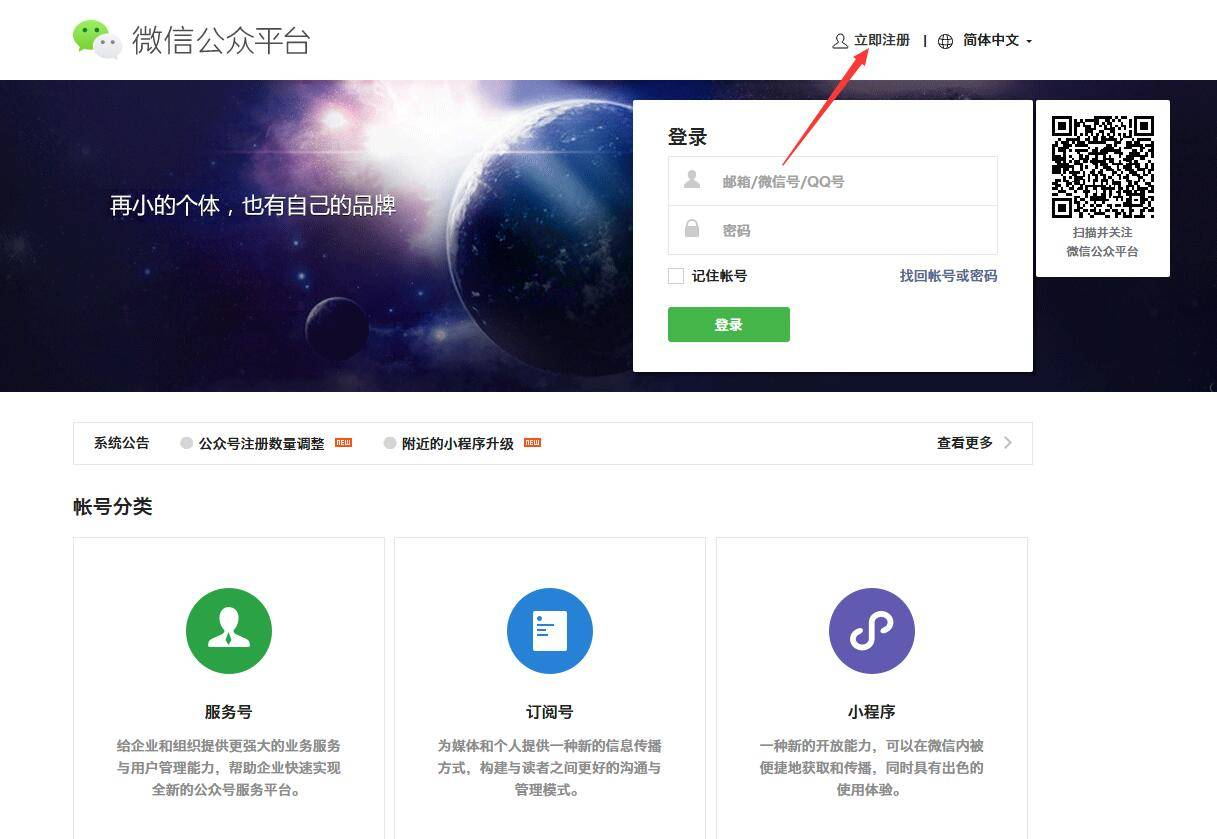
Task: Check the 记住帐号 checkbox
Action: click(676, 276)
